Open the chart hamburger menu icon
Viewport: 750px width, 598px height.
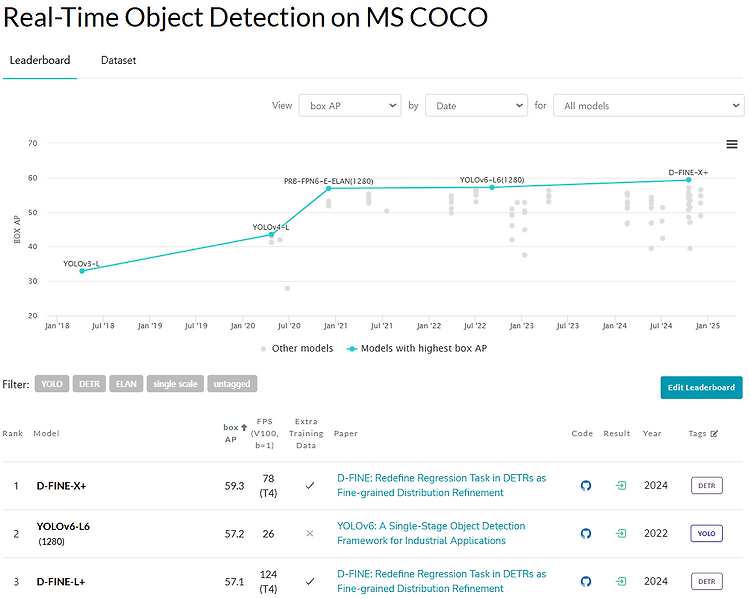pyautogui.click(x=731, y=144)
